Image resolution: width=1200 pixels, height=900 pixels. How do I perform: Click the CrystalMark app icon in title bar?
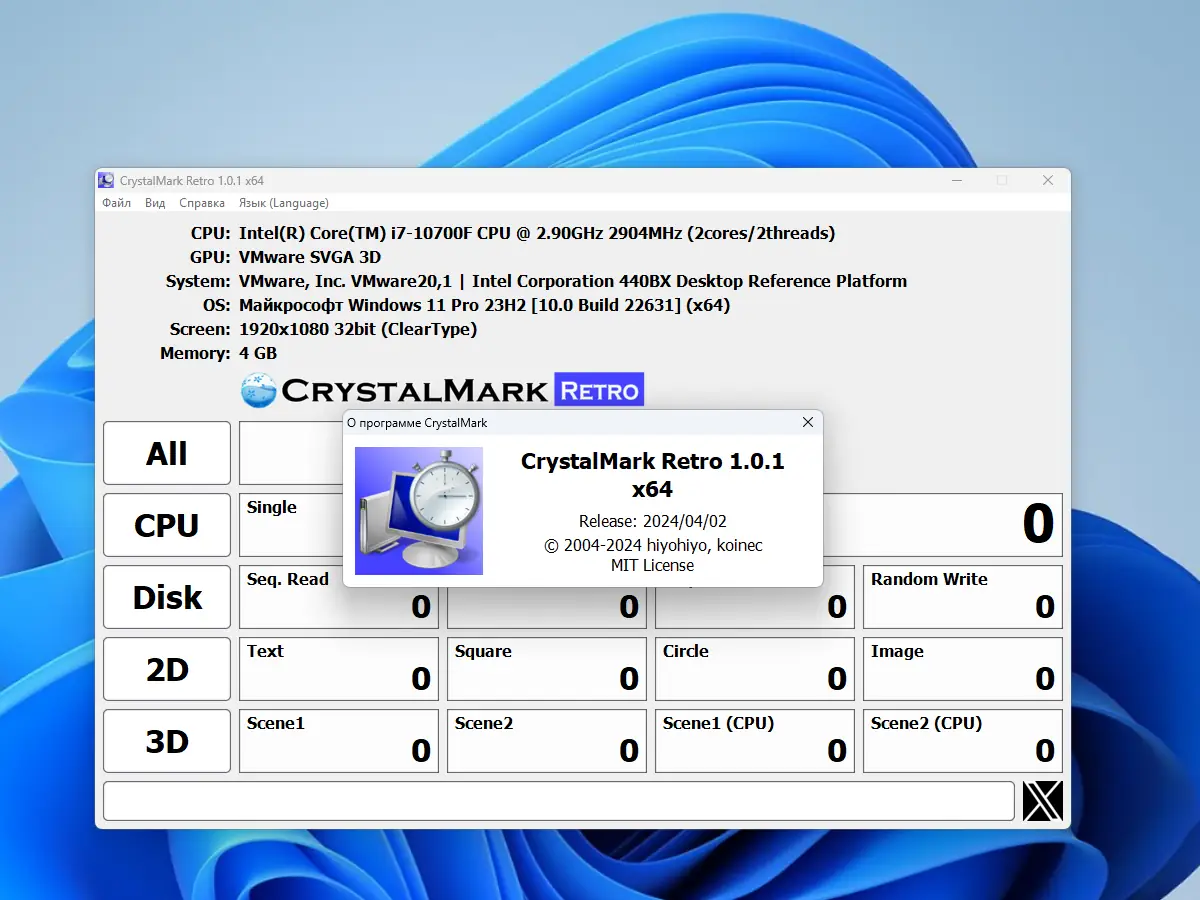[x=106, y=180]
